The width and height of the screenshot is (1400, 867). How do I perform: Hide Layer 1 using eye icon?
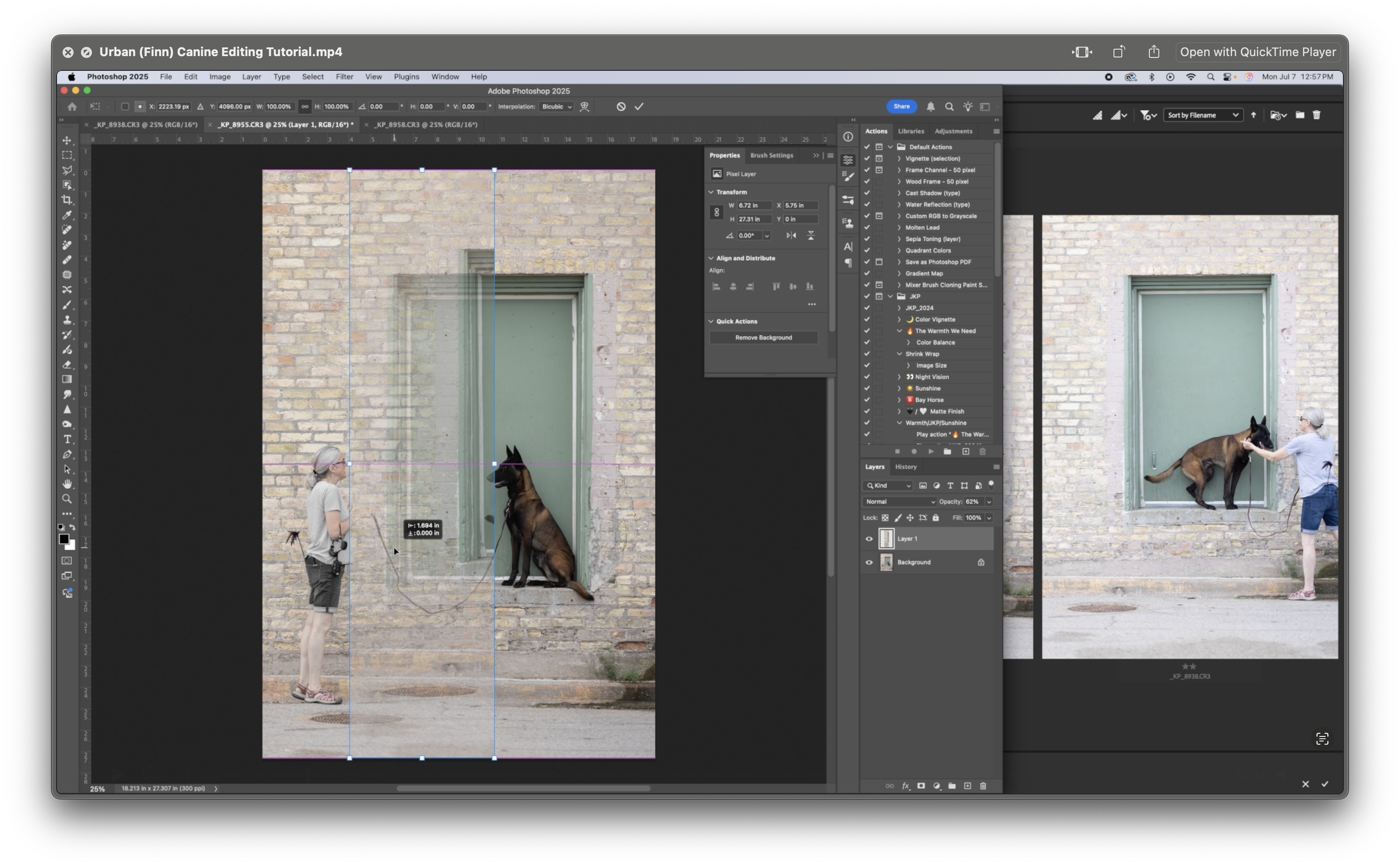869,539
